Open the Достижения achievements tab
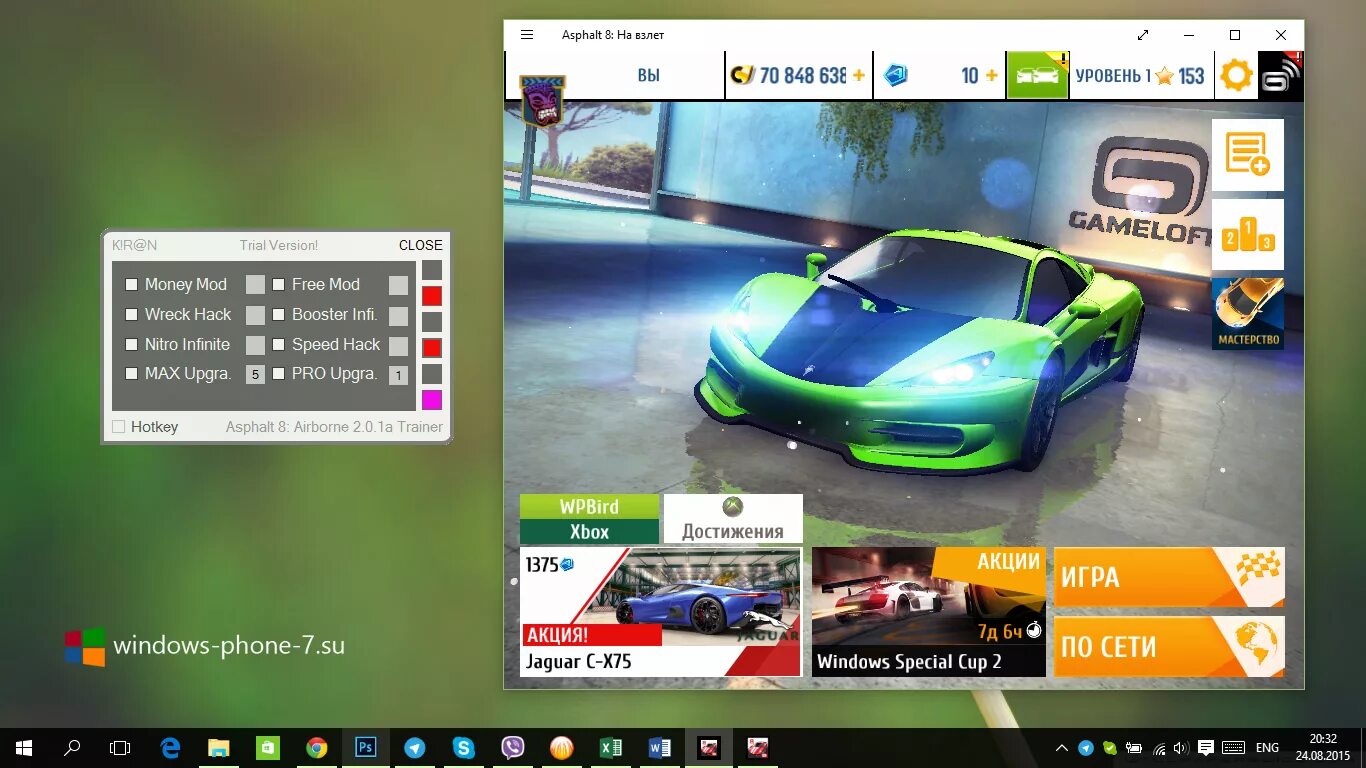This screenshot has width=1366, height=768. (733, 518)
